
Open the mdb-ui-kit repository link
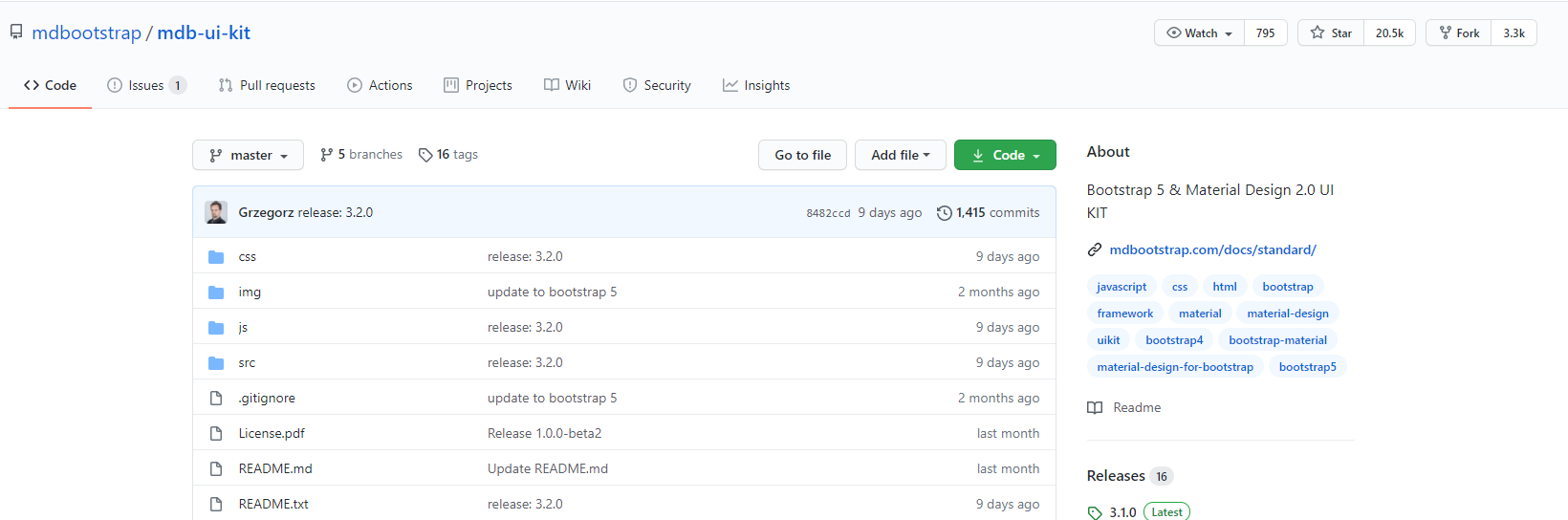(x=204, y=32)
